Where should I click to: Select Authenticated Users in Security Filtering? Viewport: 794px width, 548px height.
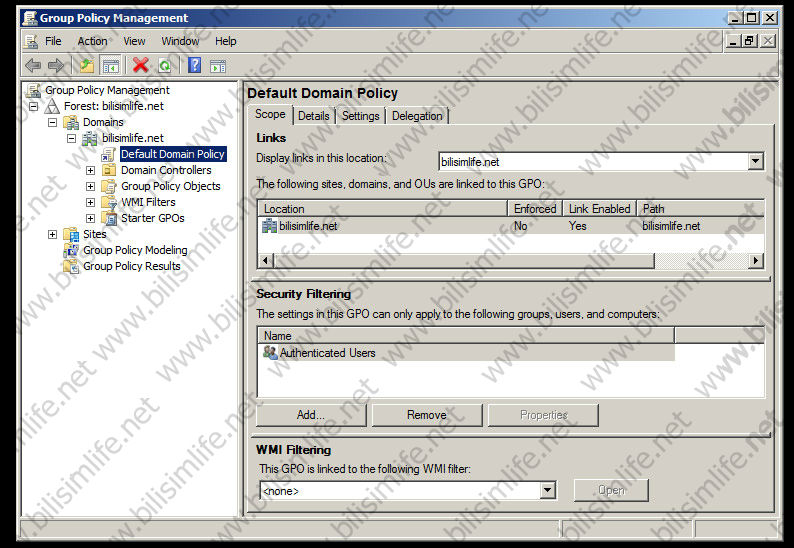tap(327, 353)
